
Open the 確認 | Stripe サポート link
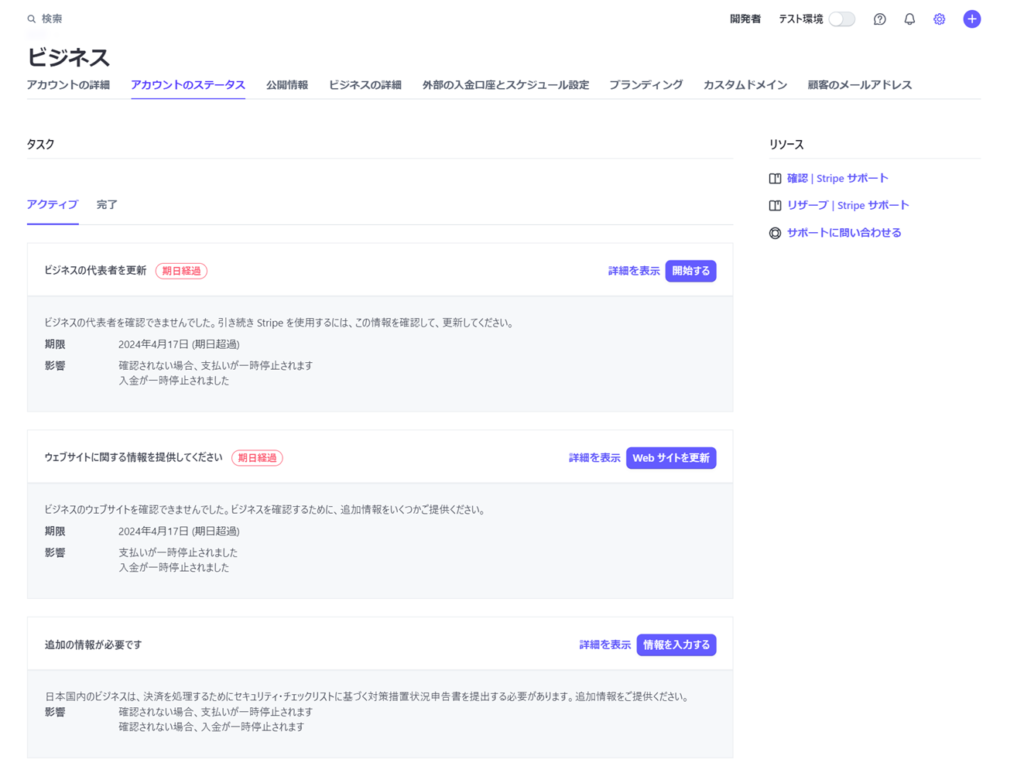tap(838, 178)
